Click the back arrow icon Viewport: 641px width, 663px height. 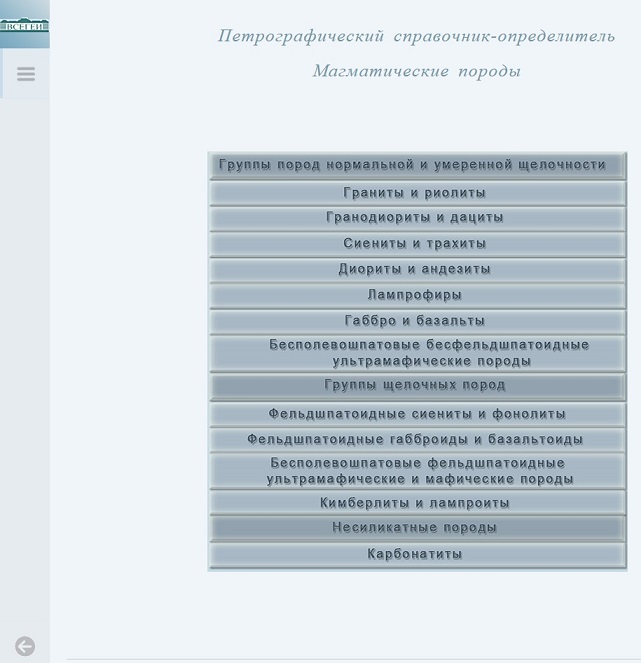click(x=25, y=646)
